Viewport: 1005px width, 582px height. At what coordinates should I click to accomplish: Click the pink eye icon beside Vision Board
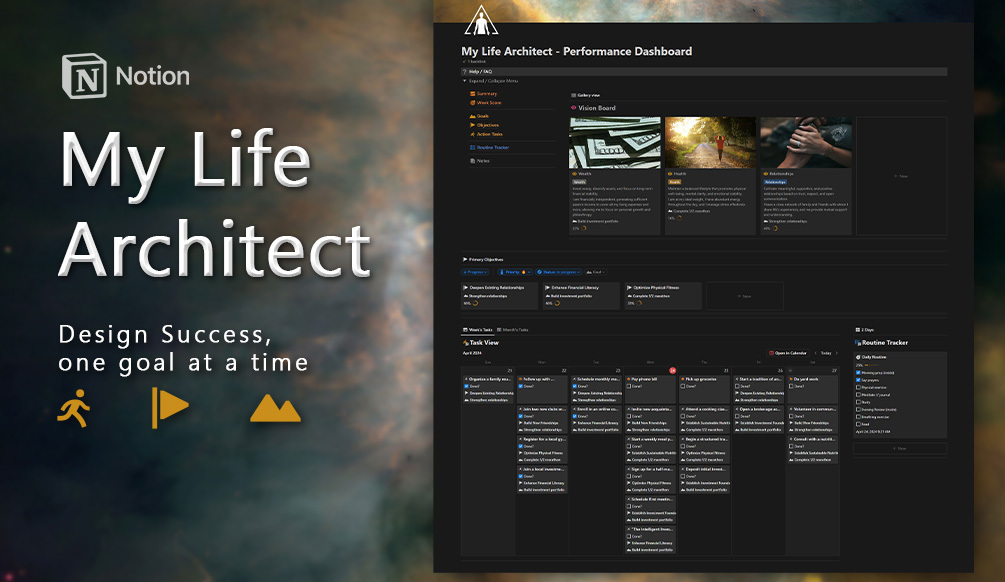(x=574, y=108)
